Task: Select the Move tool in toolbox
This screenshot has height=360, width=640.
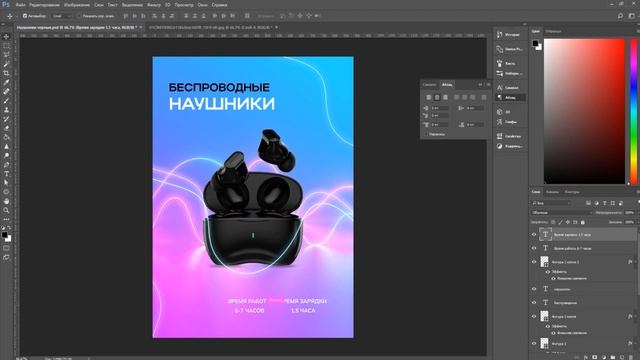Action: (x=6, y=37)
